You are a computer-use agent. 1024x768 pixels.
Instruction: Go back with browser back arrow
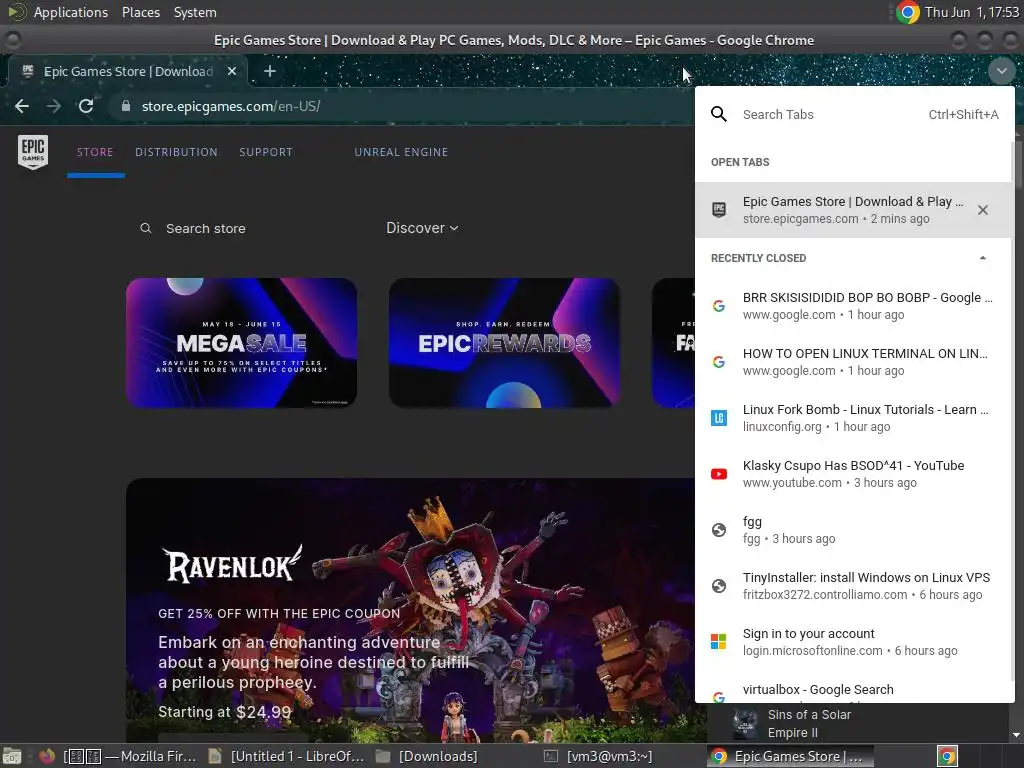pos(22,106)
